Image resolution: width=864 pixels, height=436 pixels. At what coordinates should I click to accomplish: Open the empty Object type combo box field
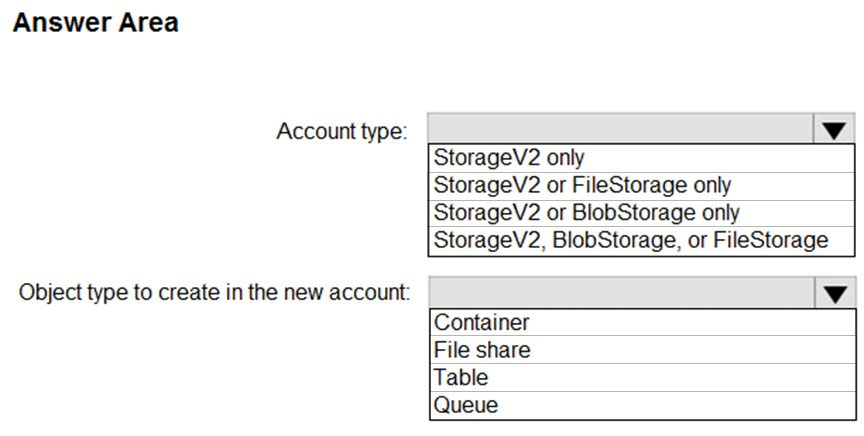[622, 294]
